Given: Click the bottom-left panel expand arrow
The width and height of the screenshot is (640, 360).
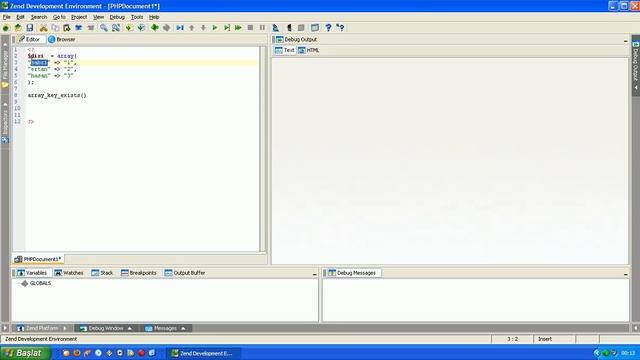Looking at the screenshot, I should point(5,328).
